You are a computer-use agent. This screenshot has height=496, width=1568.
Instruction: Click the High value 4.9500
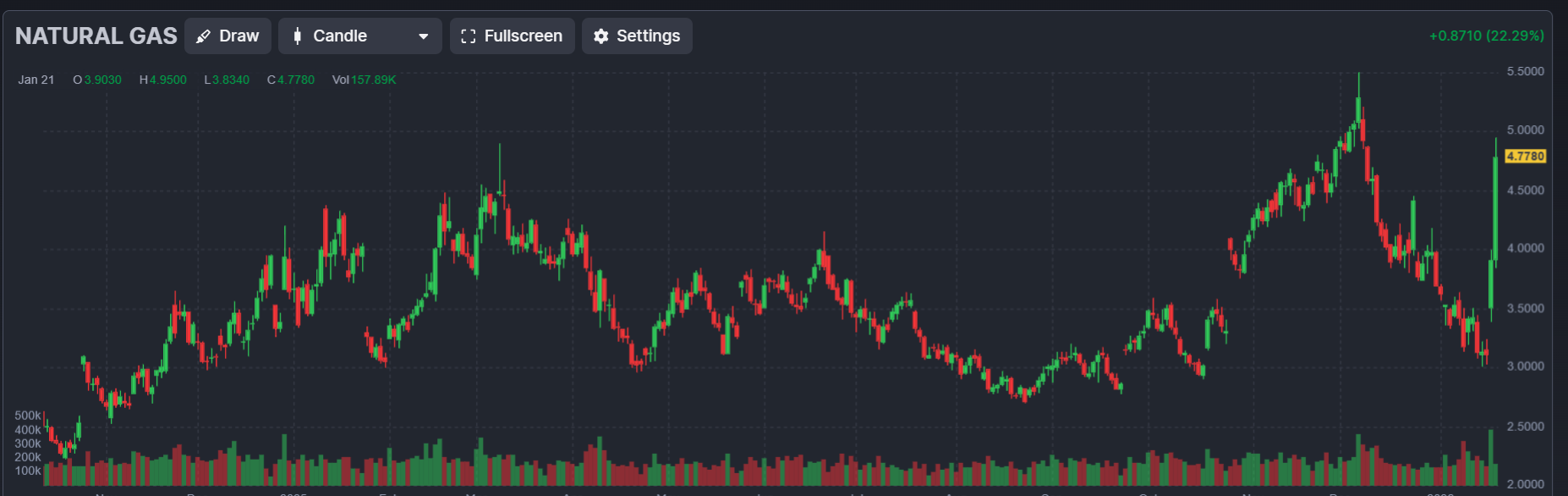pos(167,80)
